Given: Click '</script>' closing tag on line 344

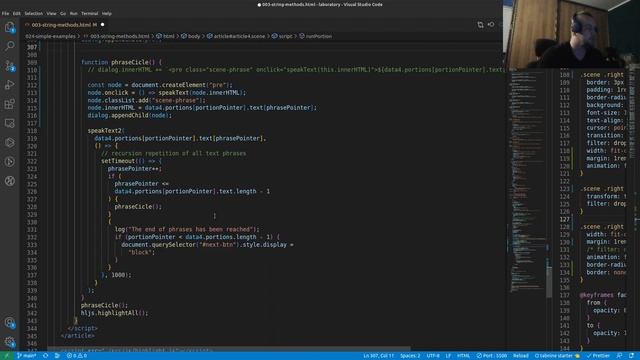Looking at the screenshot, I should pos(83,328).
